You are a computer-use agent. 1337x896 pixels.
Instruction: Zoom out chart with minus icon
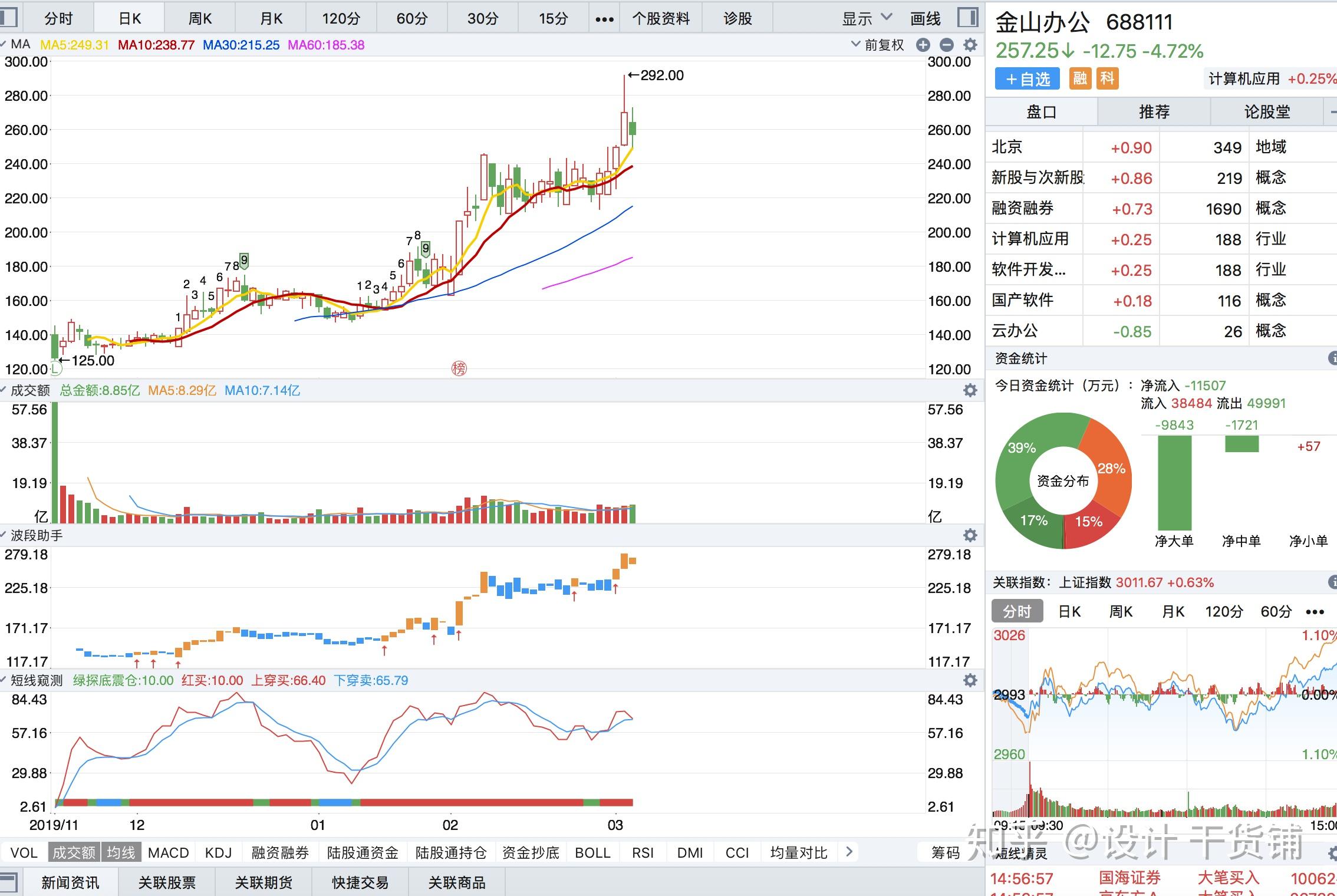(x=946, y=45)
